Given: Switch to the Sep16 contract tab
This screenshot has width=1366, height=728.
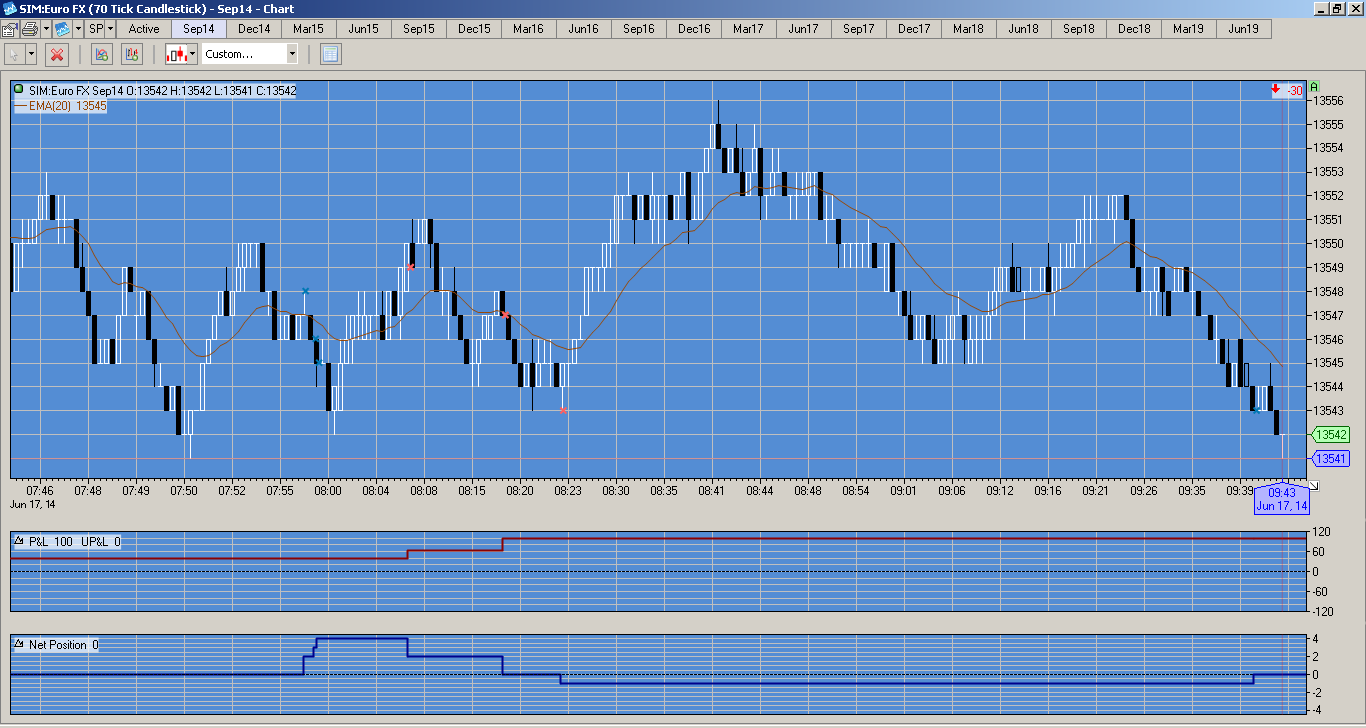Looking at the screenshot, I should 639,29.
